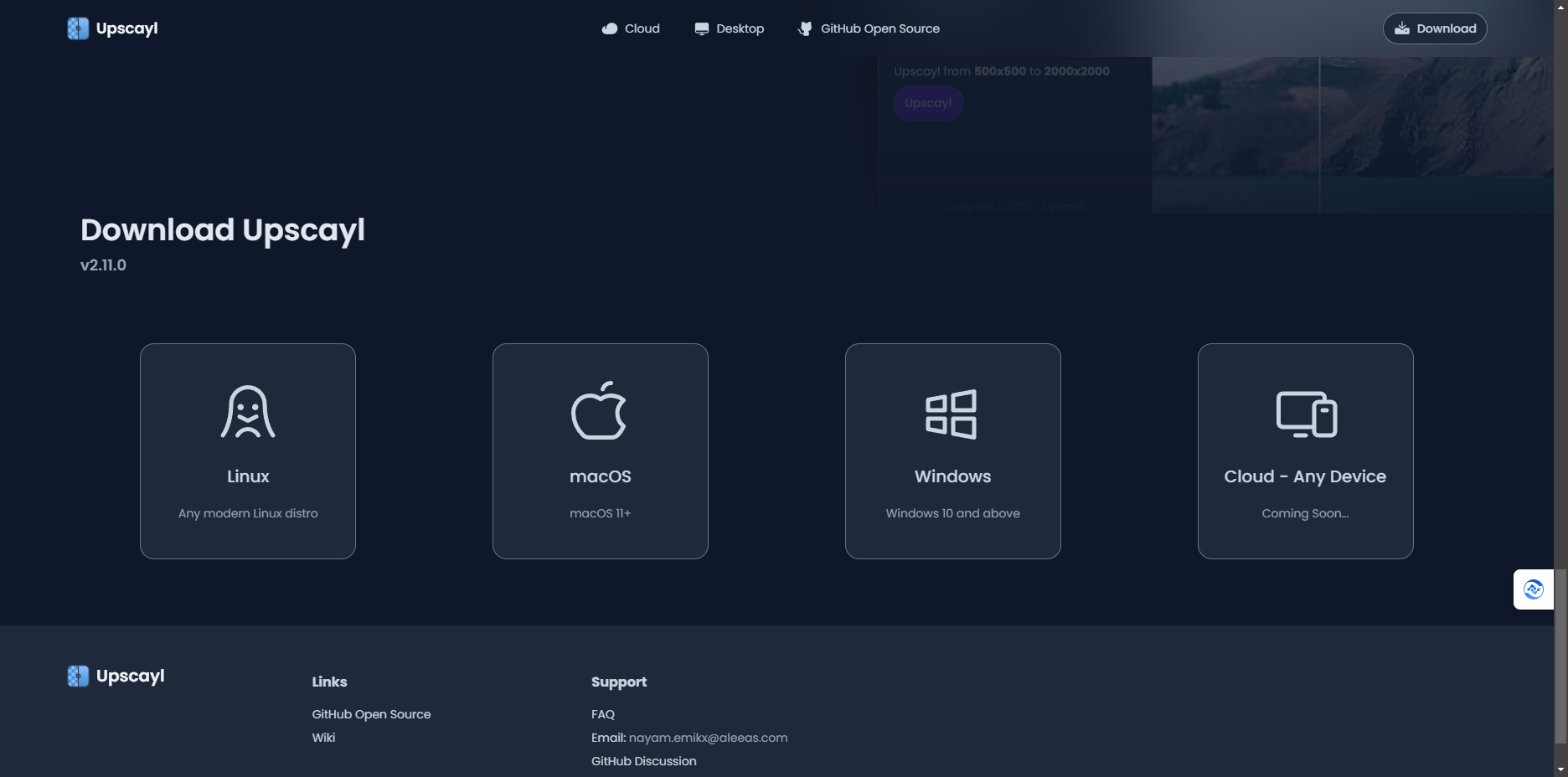Select the macOS download card title
Image resolution: width=1568 pixels, height=777 pixels.
(601, 476)
